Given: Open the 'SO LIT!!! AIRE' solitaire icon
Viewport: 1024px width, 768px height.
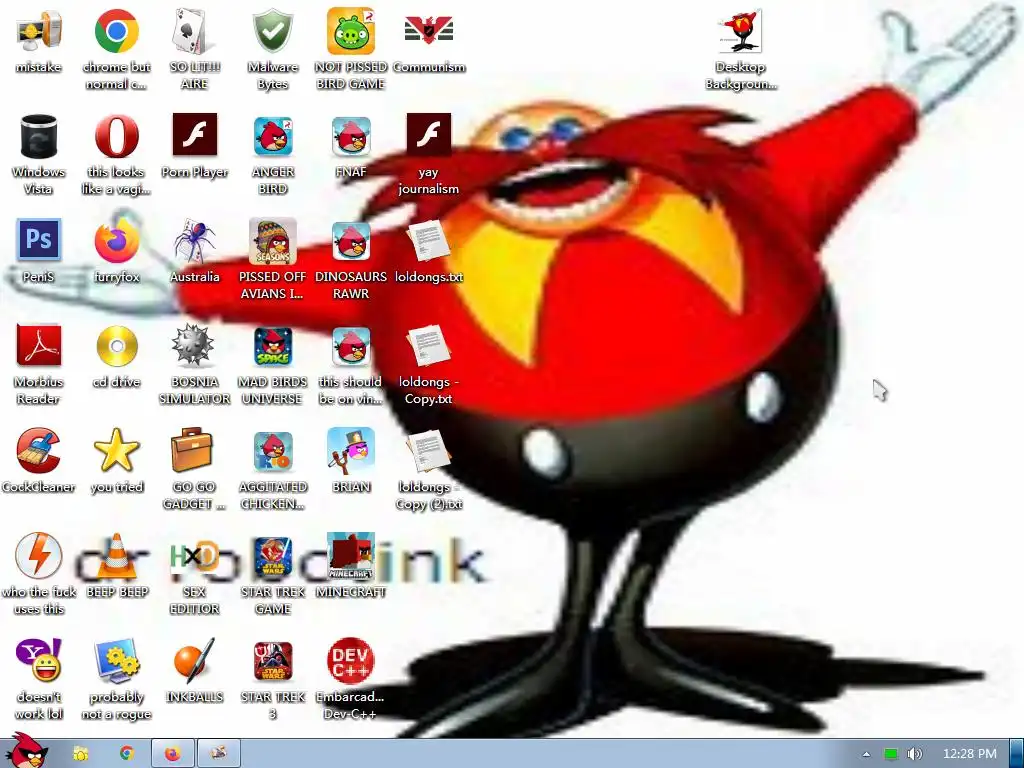Looking at the screenshot, I should tap(194, 31).
